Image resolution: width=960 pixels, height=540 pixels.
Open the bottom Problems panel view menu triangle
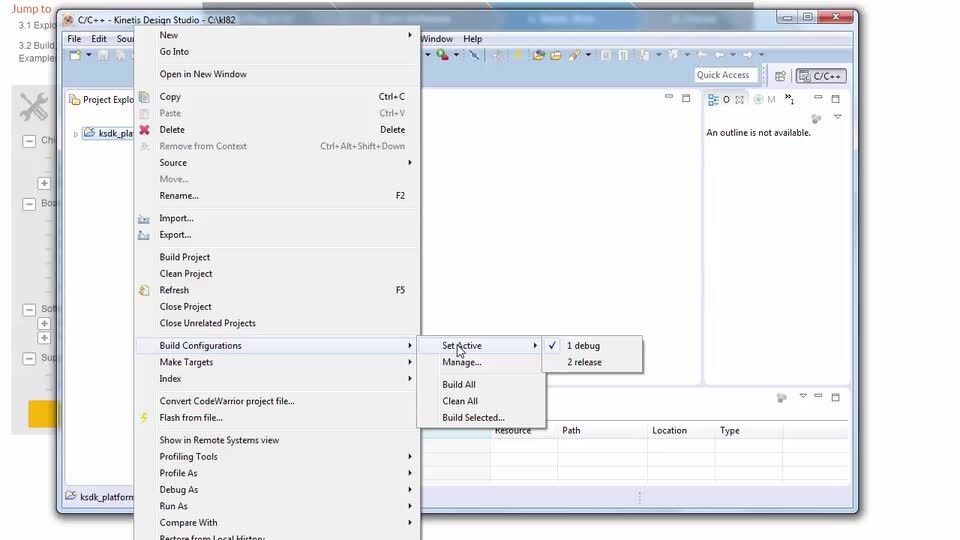tap(803, 396)
